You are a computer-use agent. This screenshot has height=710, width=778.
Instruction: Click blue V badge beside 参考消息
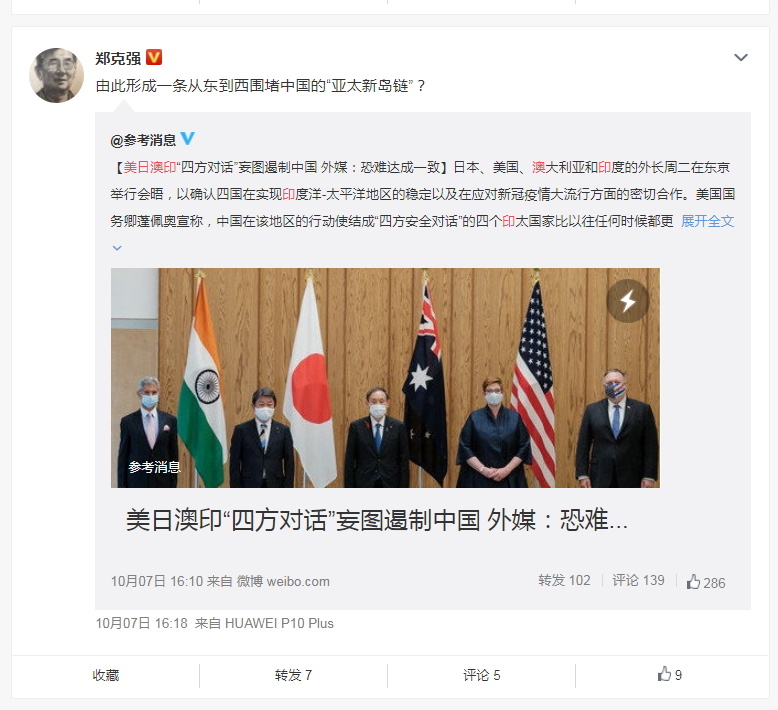[x=187, y=138]
